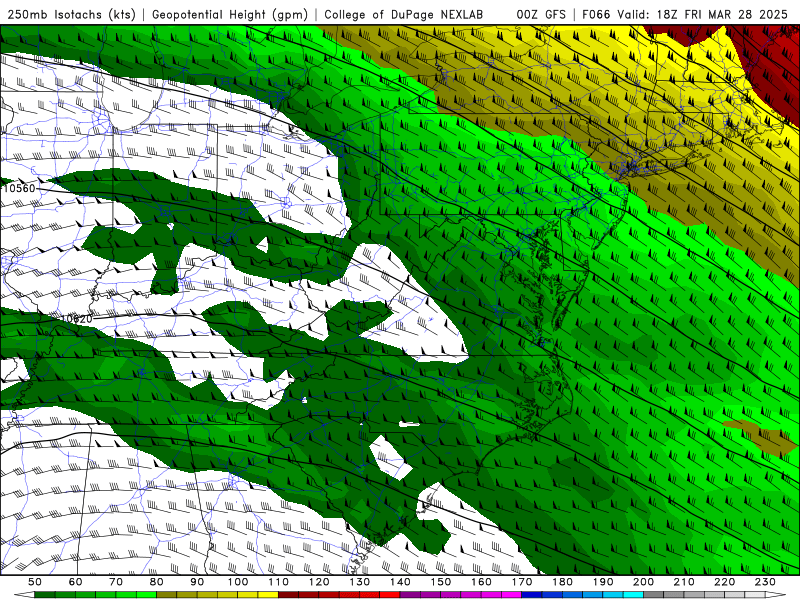Click the 200 label on the color bar
800x600 pixels.
(x=643, y=582)
